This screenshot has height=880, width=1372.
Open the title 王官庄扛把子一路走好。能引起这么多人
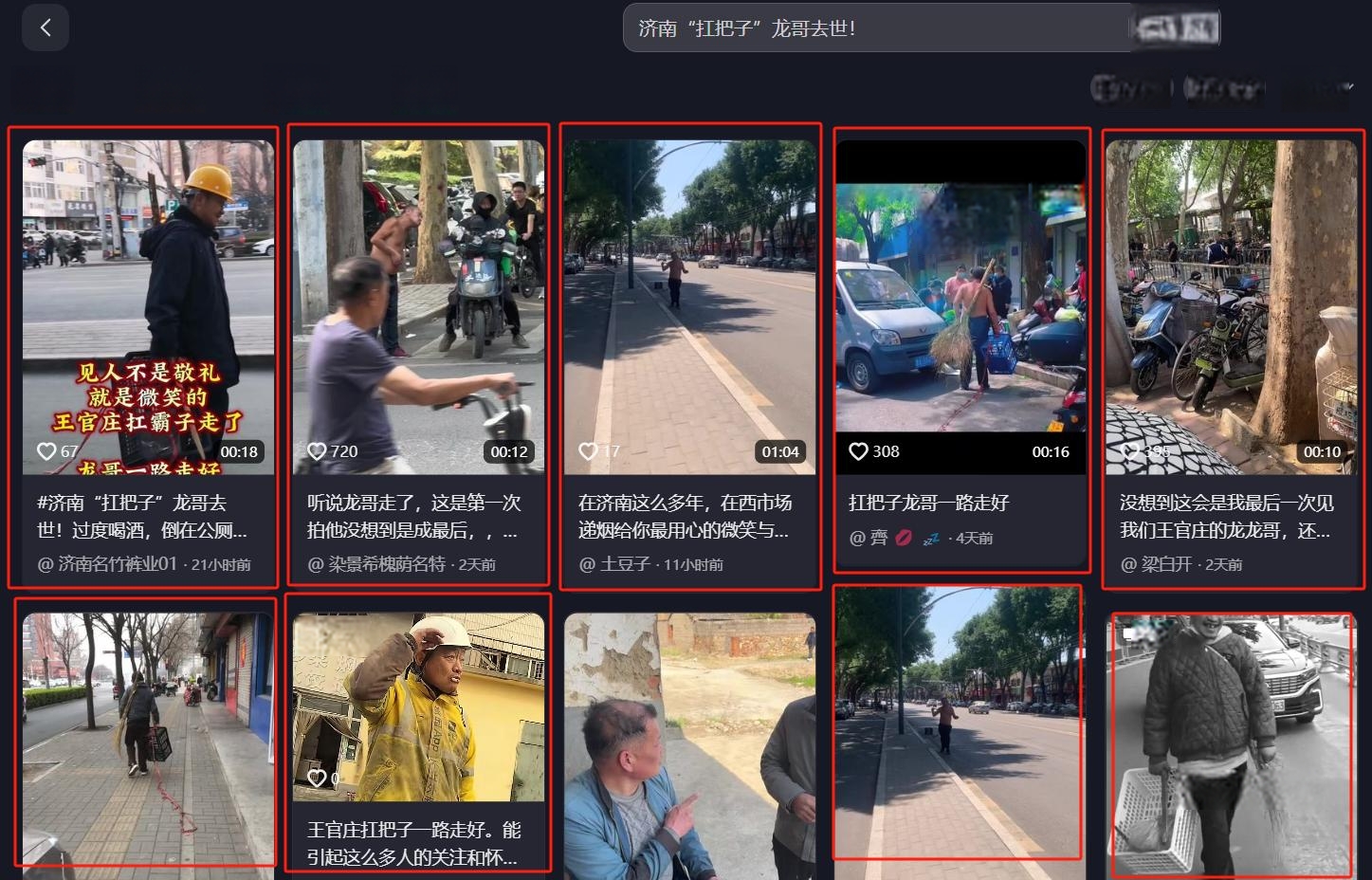click(x=414, y=843)
